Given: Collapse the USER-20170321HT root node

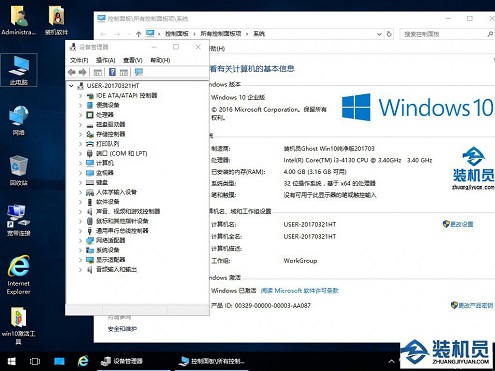Looking at the screenshot, I should (x=71, y=86).
